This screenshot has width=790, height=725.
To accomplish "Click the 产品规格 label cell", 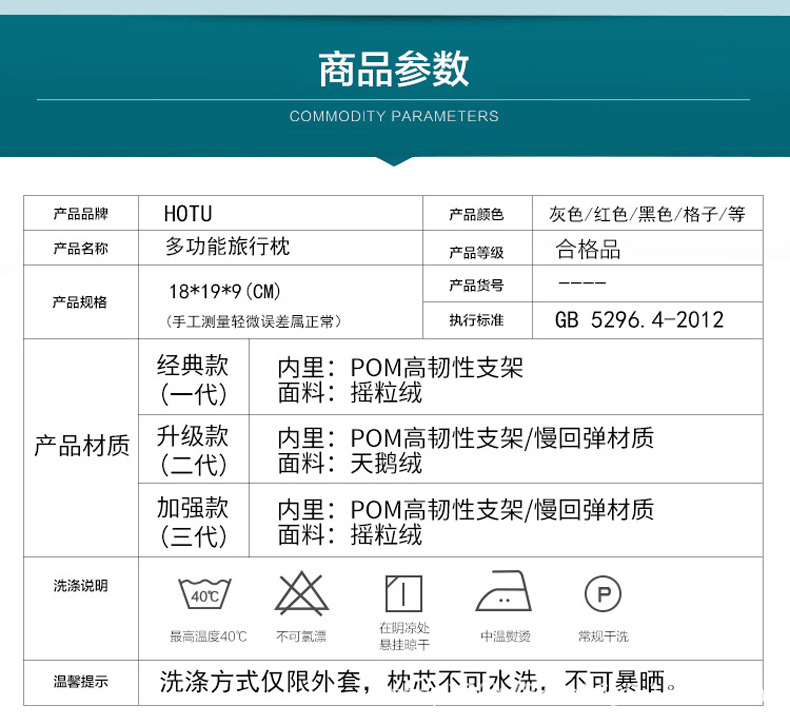I will tap(81, 302).
